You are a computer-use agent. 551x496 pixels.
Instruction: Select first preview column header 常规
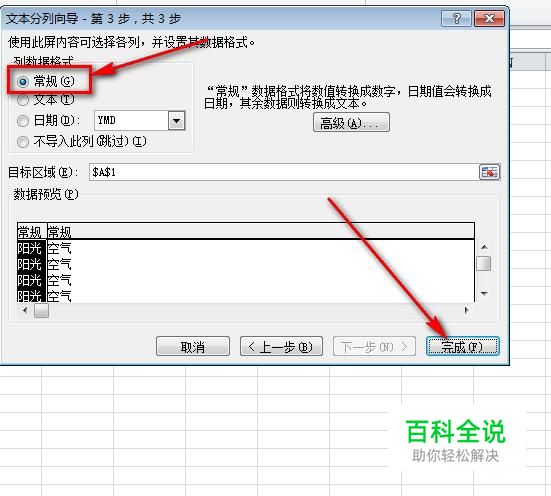pyautogui.click(x=31, y=232)
